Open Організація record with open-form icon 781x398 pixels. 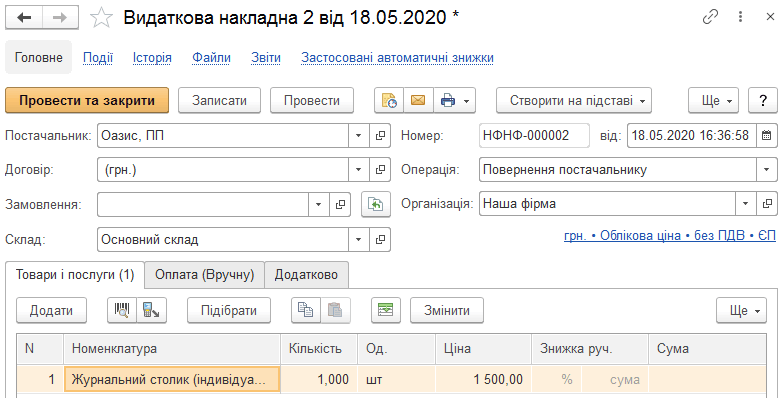767,204
